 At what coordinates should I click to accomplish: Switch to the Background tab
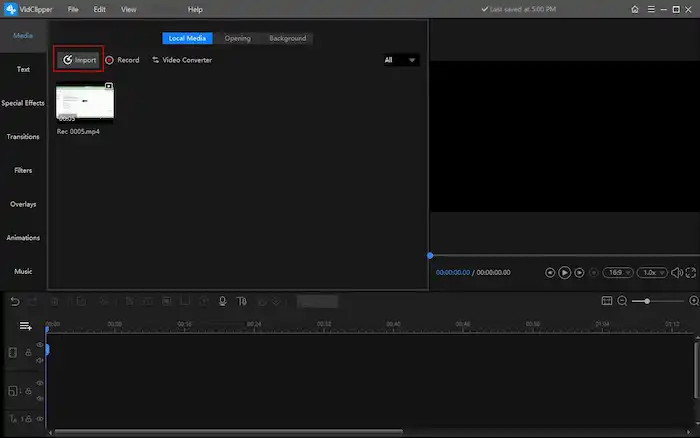287,38
